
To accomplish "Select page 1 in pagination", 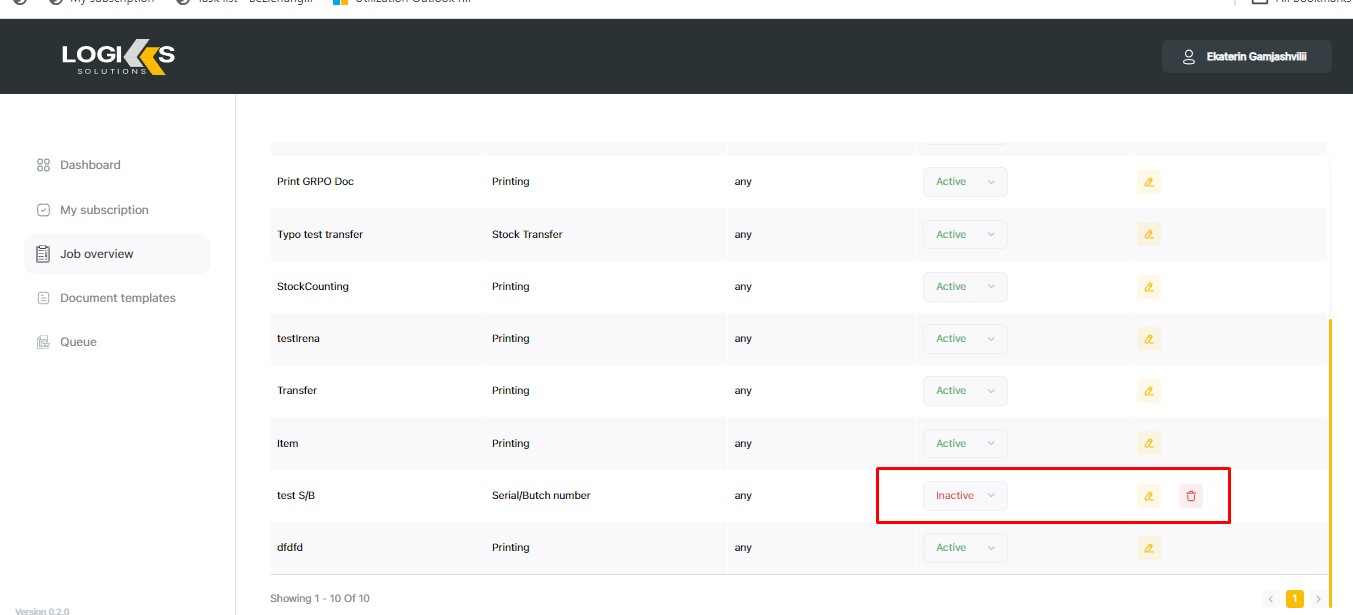I will point(1294,599).
